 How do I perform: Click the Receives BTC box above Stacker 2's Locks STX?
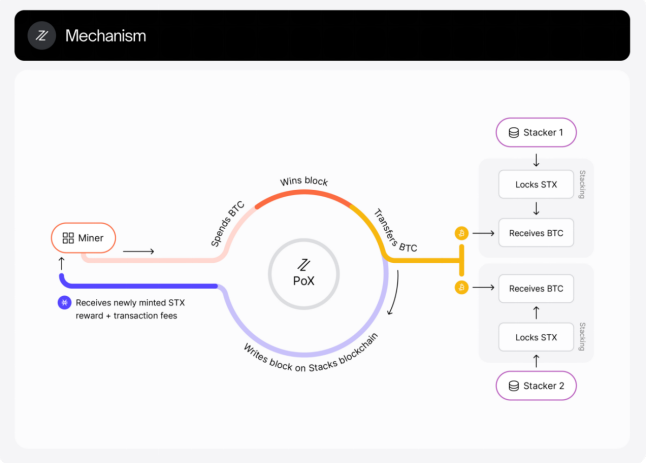[536, 288]
